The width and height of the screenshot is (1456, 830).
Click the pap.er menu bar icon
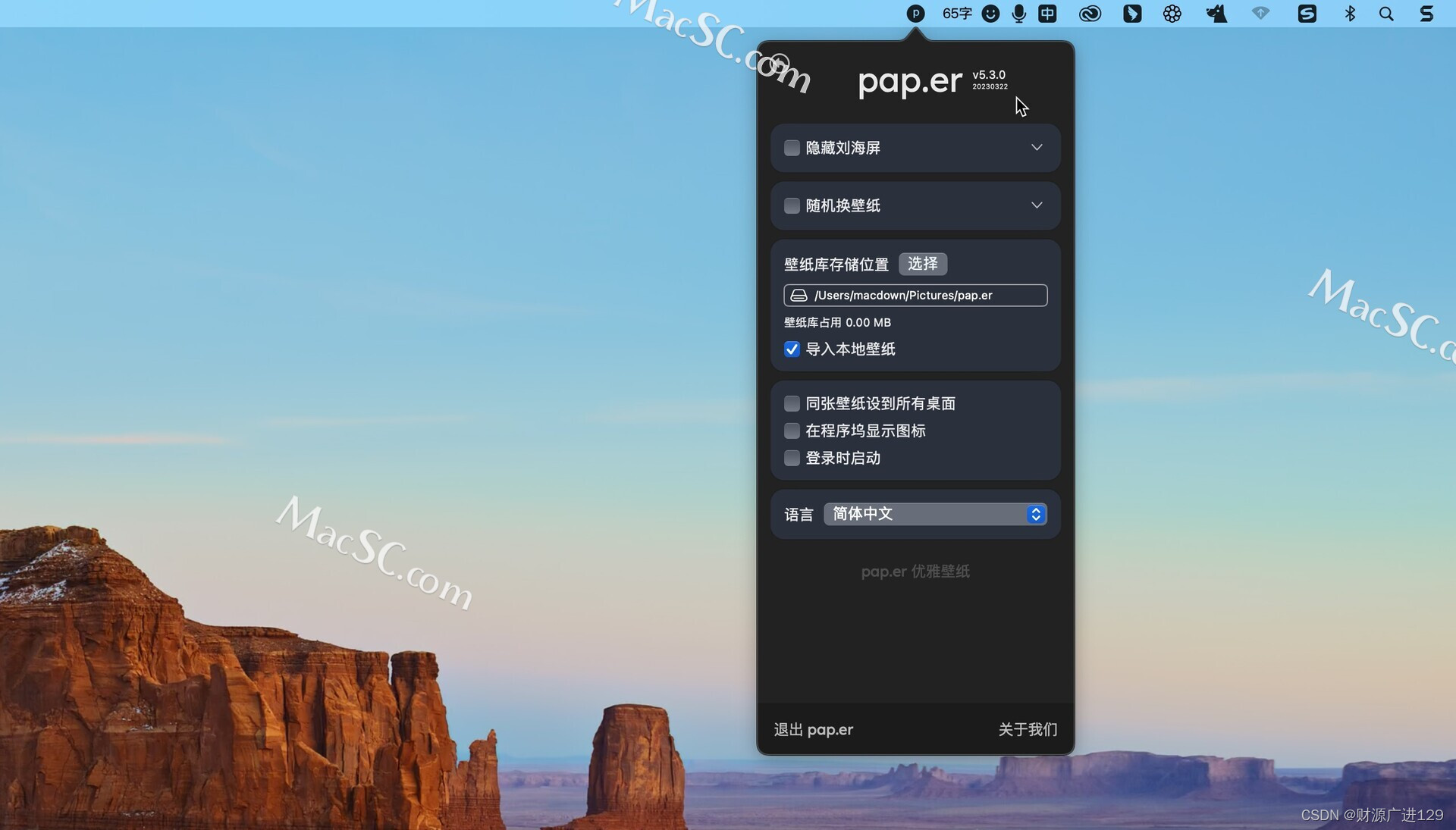[x=915, y=14]
